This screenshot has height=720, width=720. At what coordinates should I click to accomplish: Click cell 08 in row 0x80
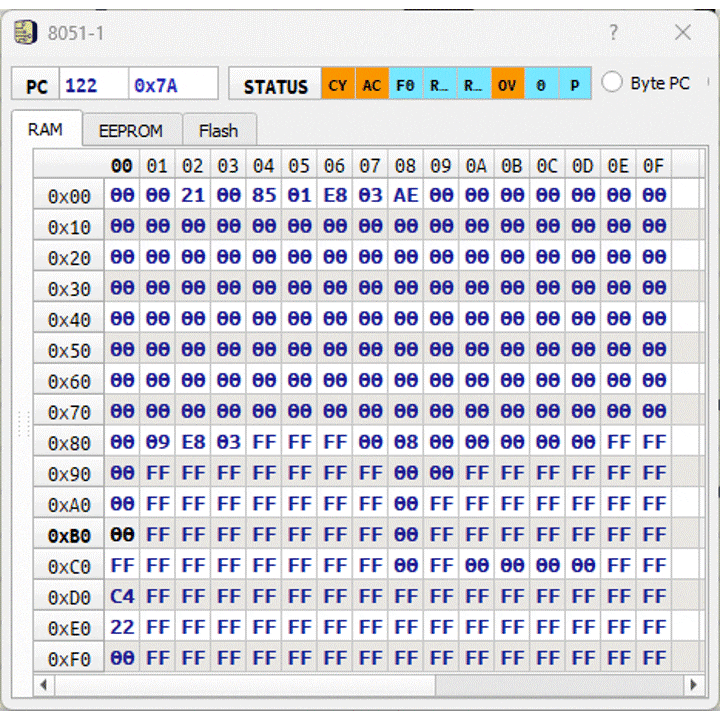(405, 443)
